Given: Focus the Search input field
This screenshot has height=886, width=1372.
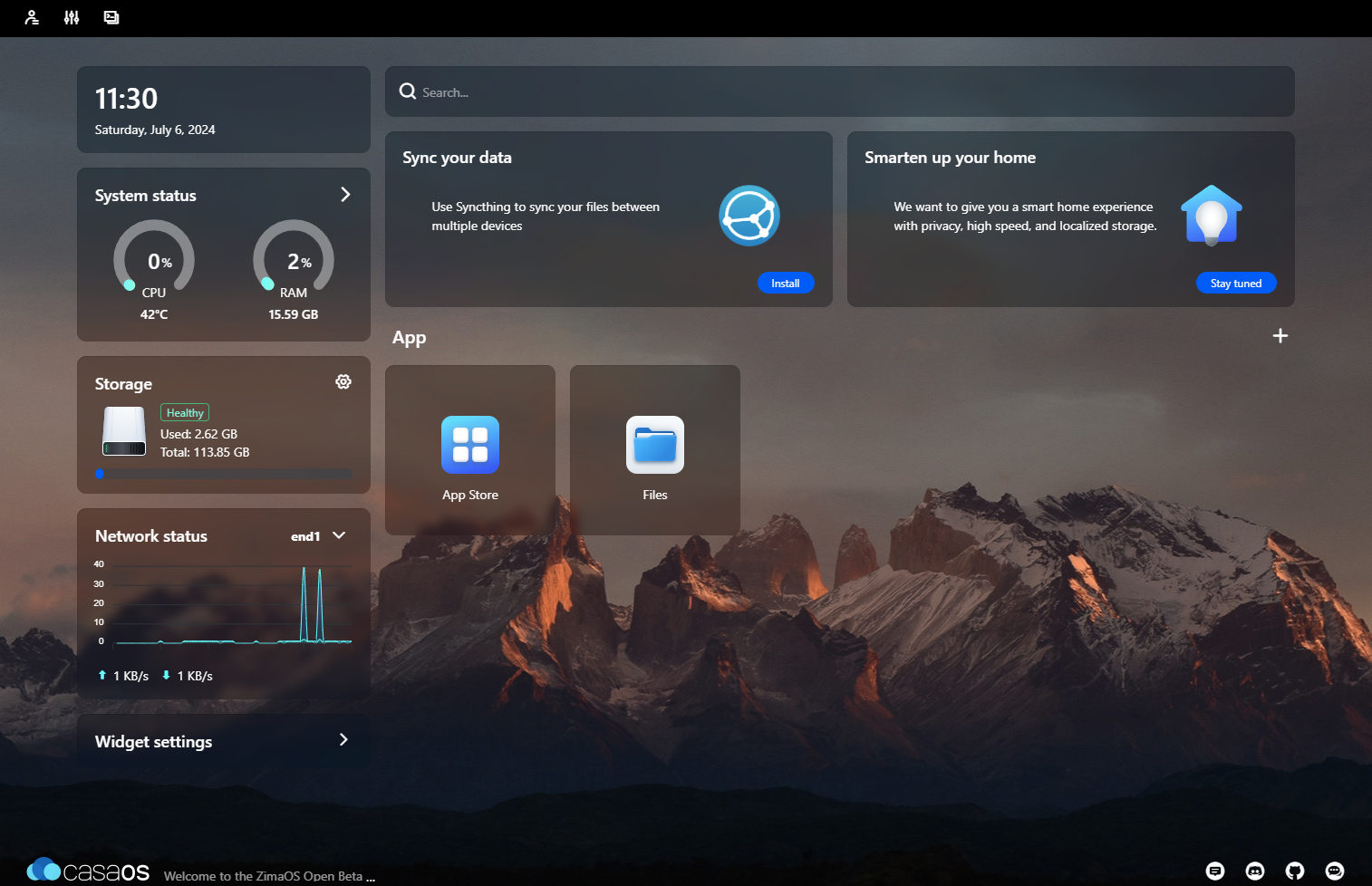Looking at the screenshot, I should click(840, 91).
